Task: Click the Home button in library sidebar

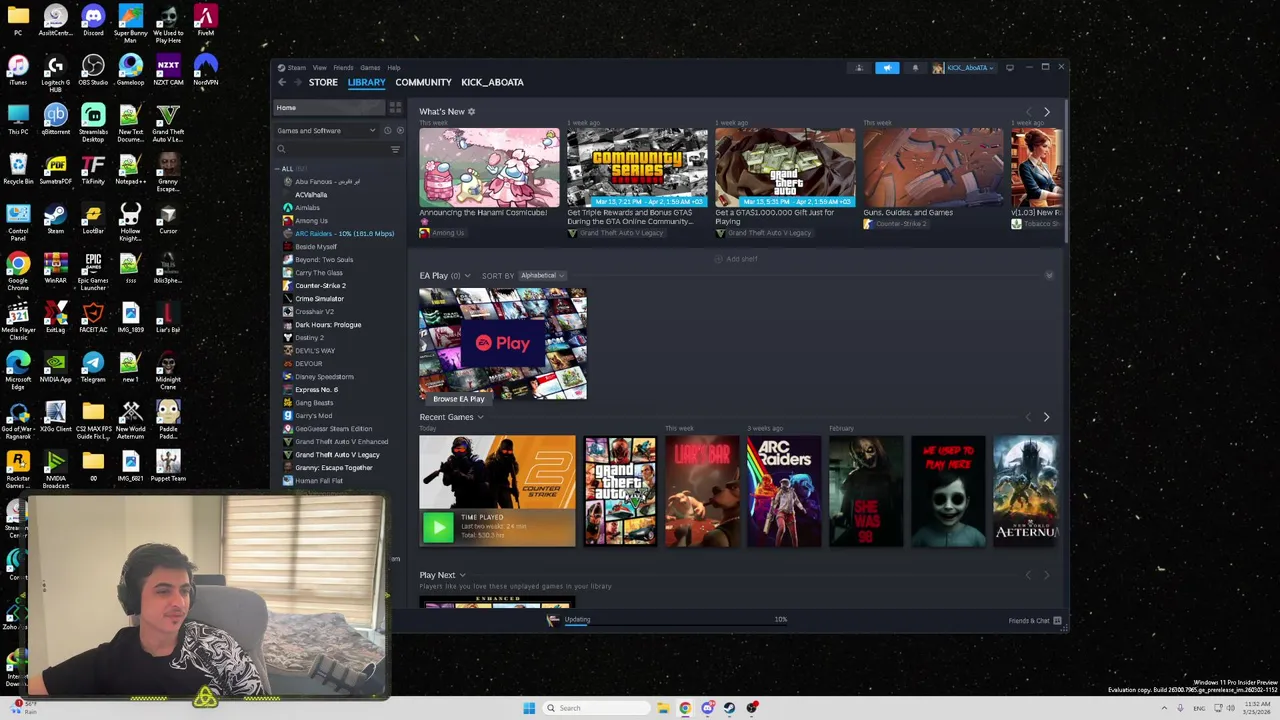Action: (x=329, y=107)
